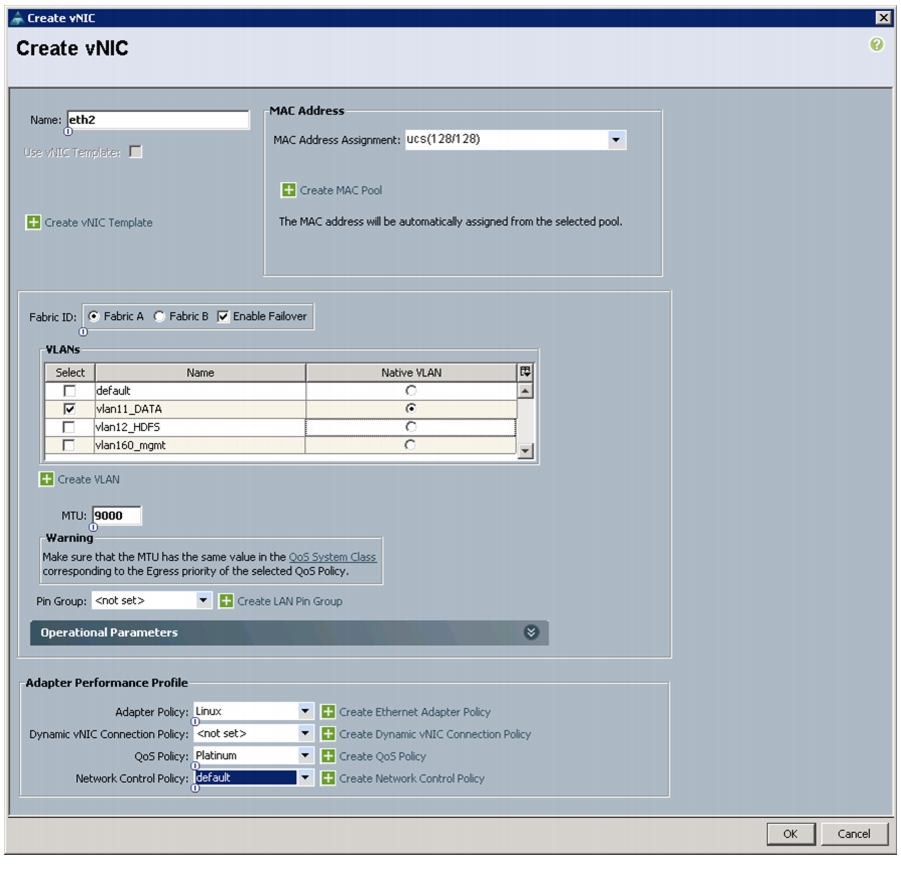Check the vlan12_HDFS select checkbox
The image size is (901, 896).
68,427
